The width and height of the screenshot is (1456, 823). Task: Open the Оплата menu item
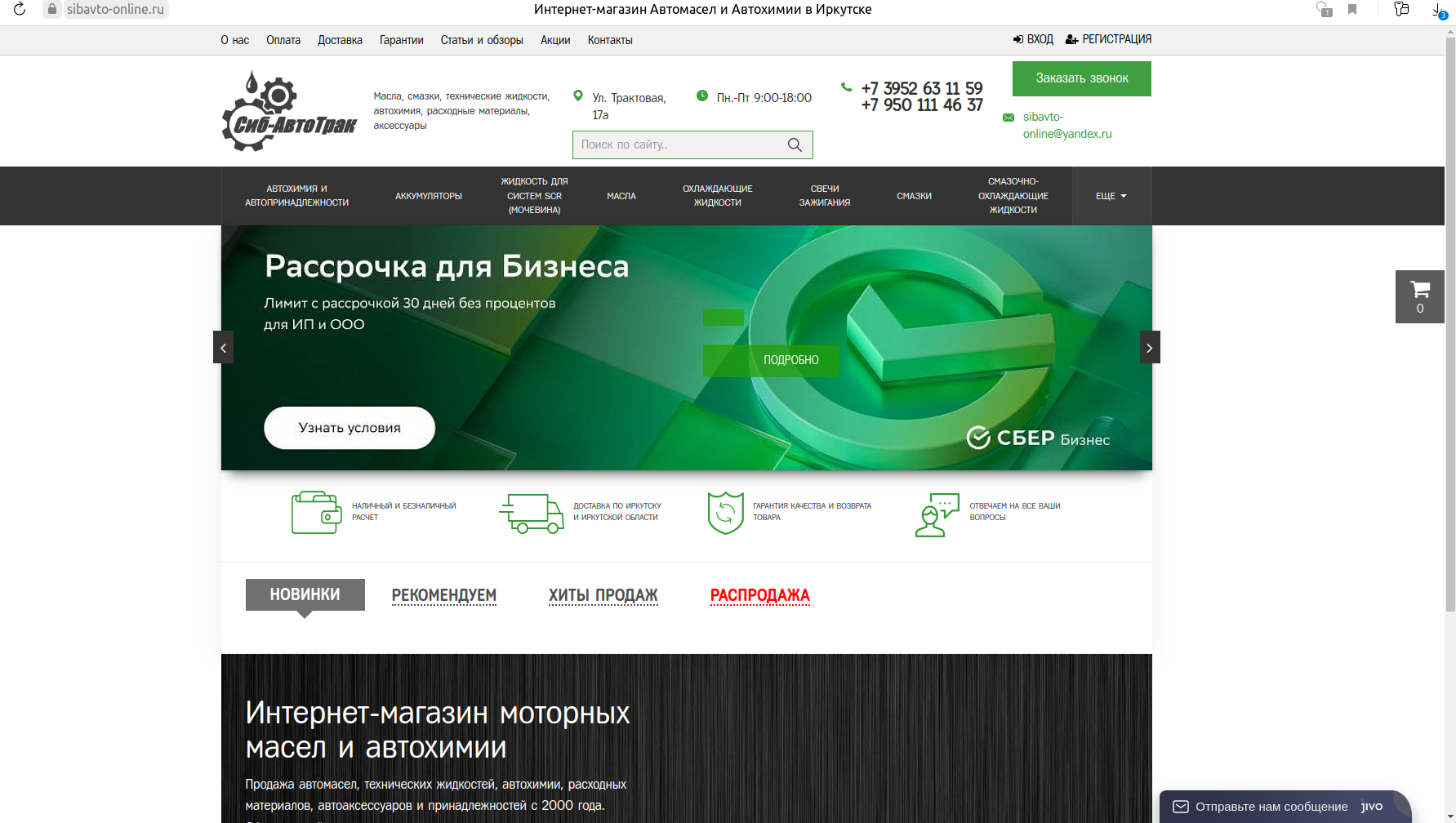283,40
